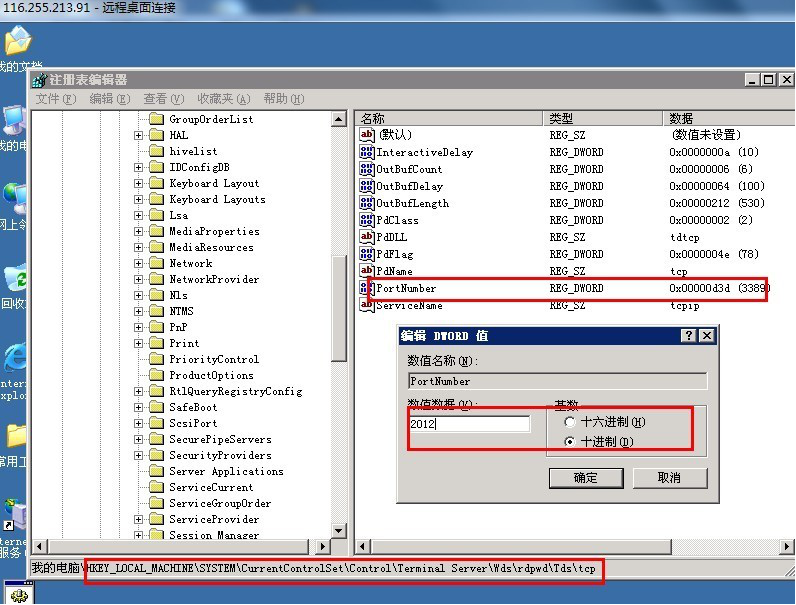Expand the Keyboard Layout tree node
This screenshot has height=605, width=796.
pos(138,183)
